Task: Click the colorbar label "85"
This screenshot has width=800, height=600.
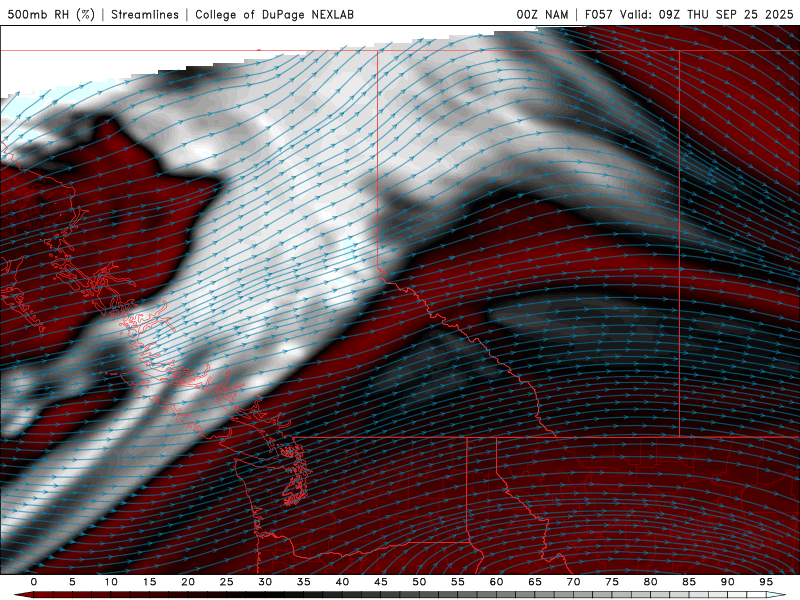Action: tap(689, 582)
